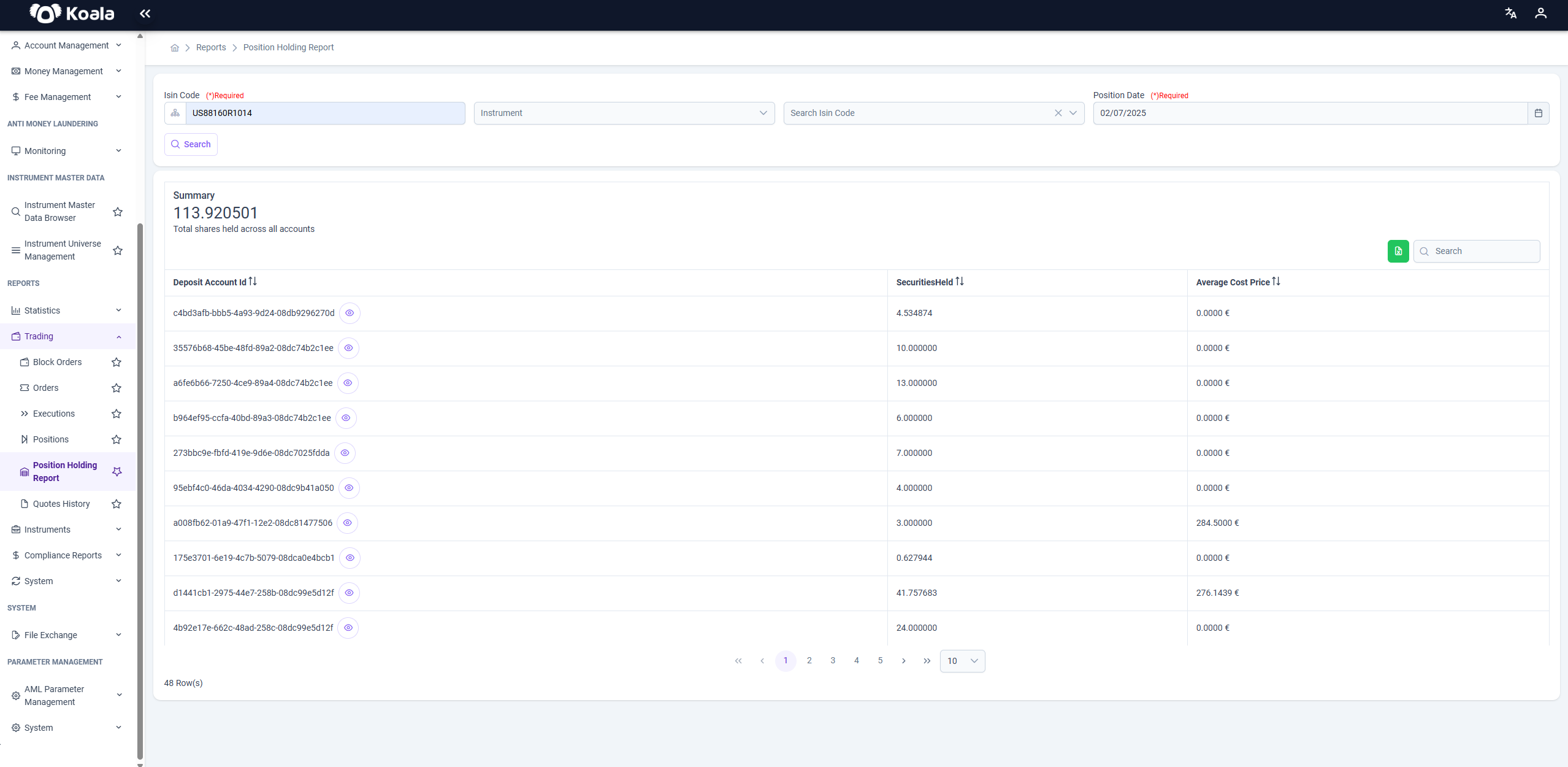Go to page 3 of results
This screenshot has height=767, width=1568.
tap(833, 661)
